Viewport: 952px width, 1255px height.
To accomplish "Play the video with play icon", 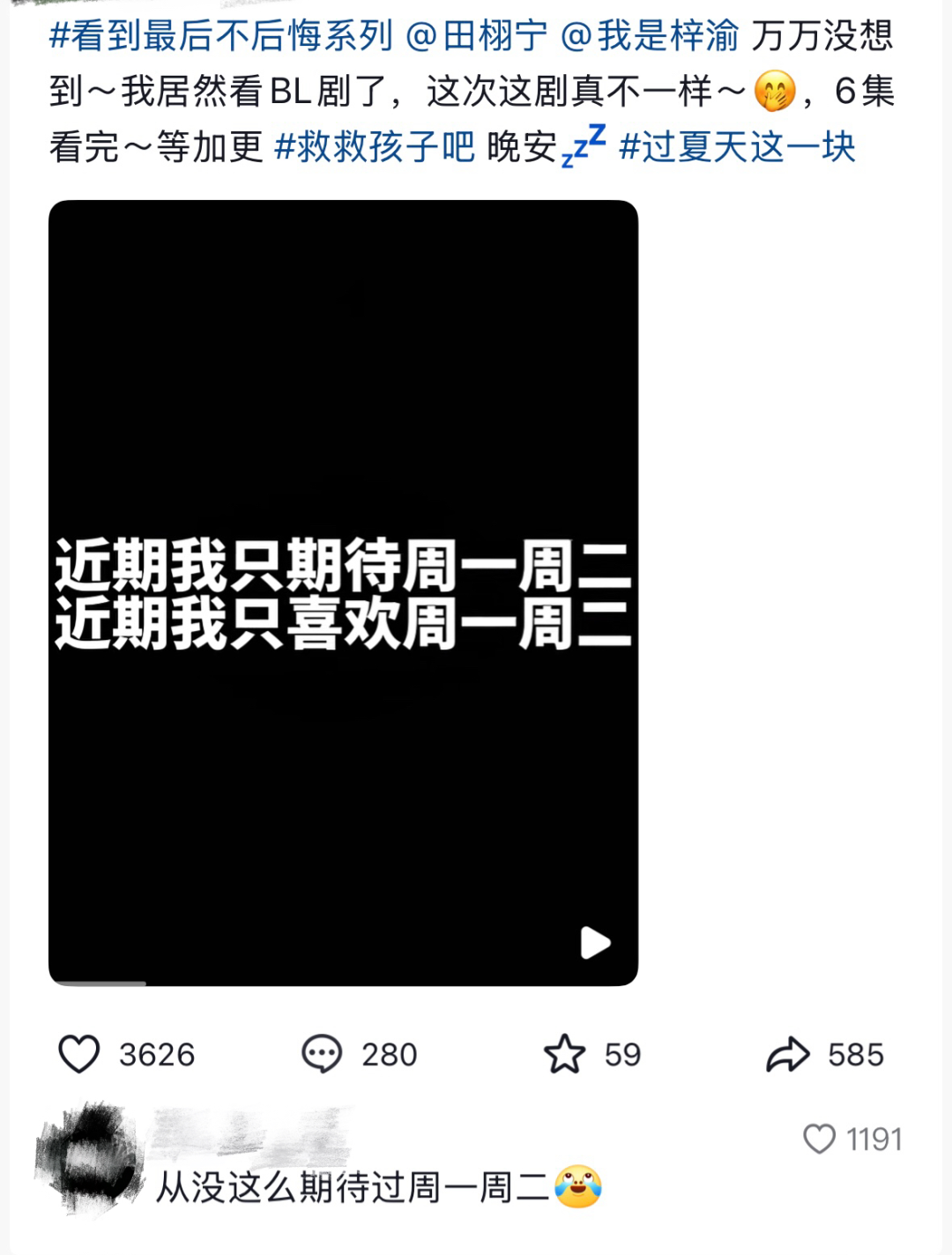I will click(x=595, y=943).
